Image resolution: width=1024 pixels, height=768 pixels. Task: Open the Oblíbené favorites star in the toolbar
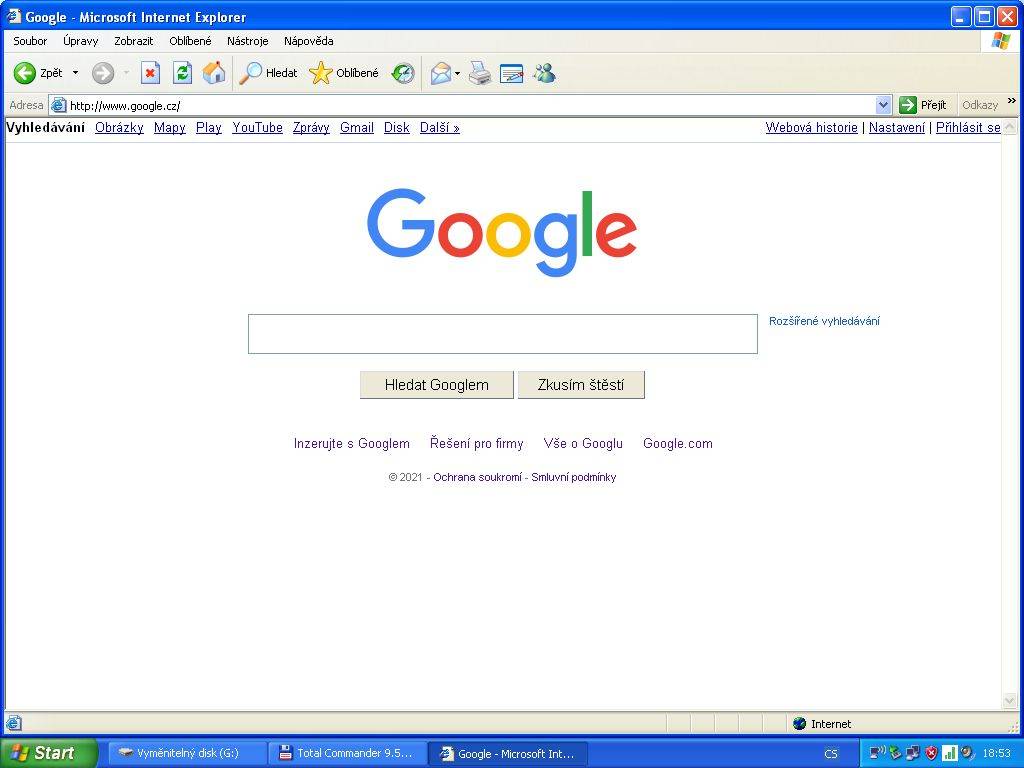click(344, 73)
